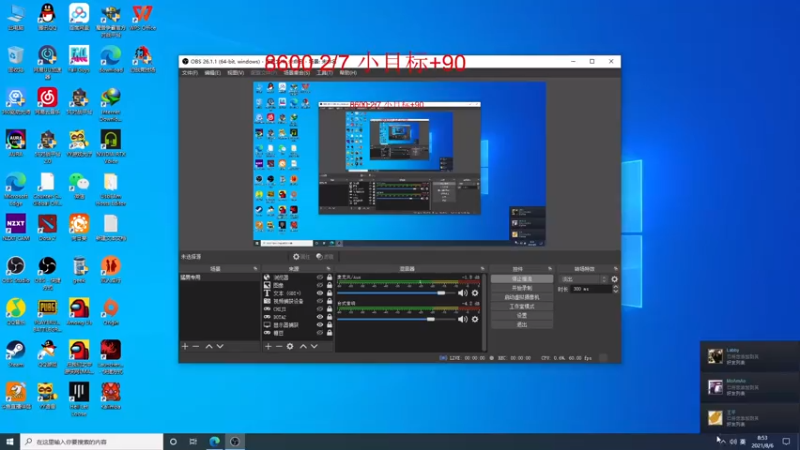Open the 淡出 scene transition dropdown
The width and height of the screenshot is (800, 450).
584,279
